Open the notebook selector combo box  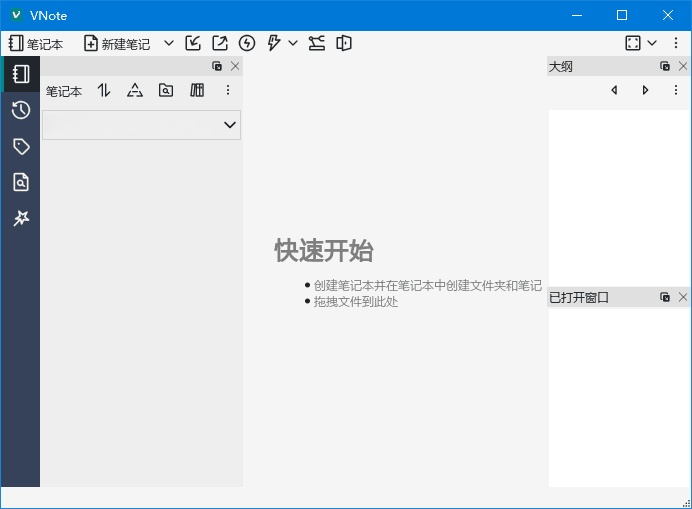click(141, 125)
